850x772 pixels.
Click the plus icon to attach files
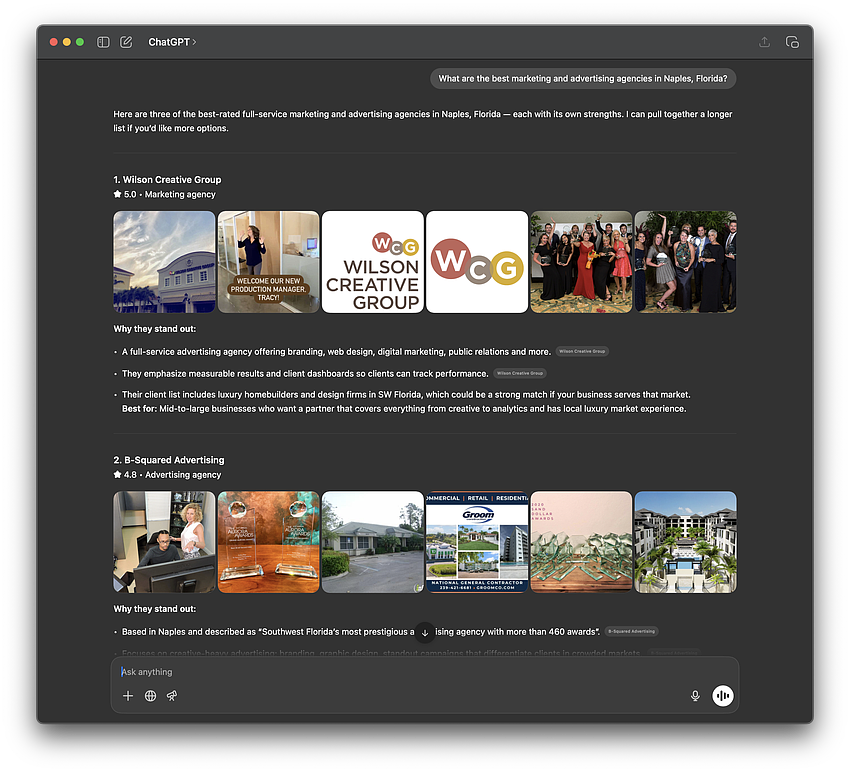tap(128, 695)
